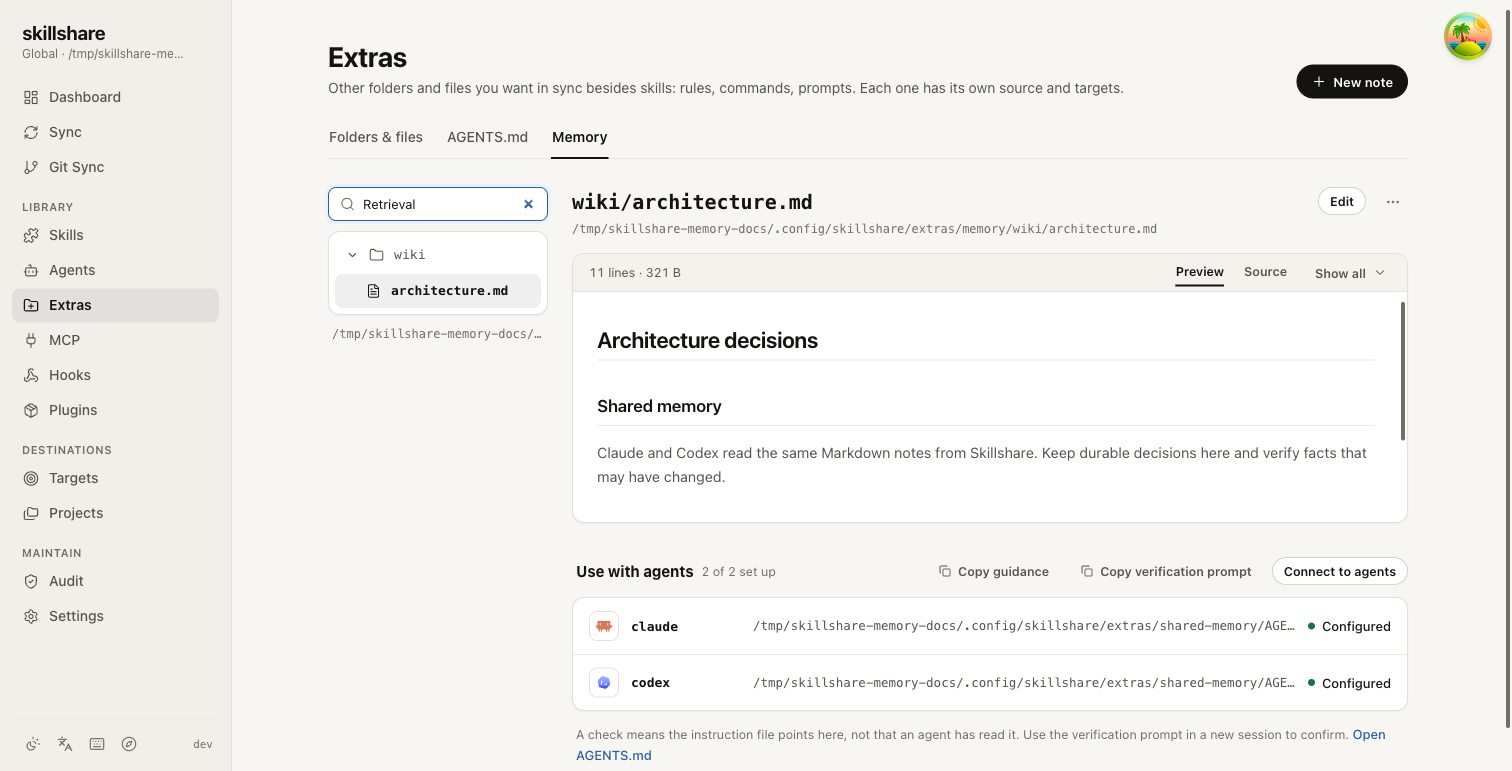Open the Show all dropdown

1350,273
